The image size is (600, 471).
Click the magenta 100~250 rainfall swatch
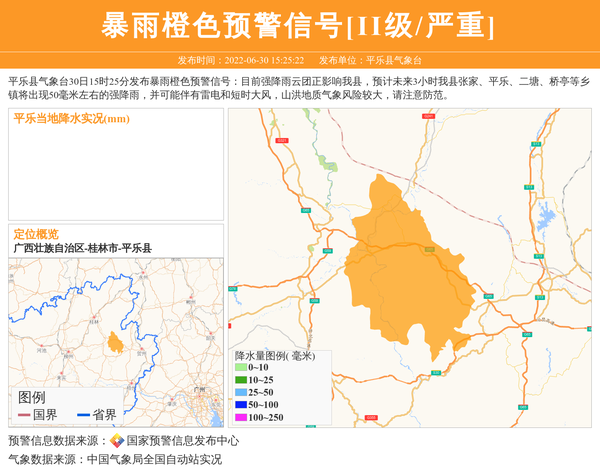click(x=240, y=417)
